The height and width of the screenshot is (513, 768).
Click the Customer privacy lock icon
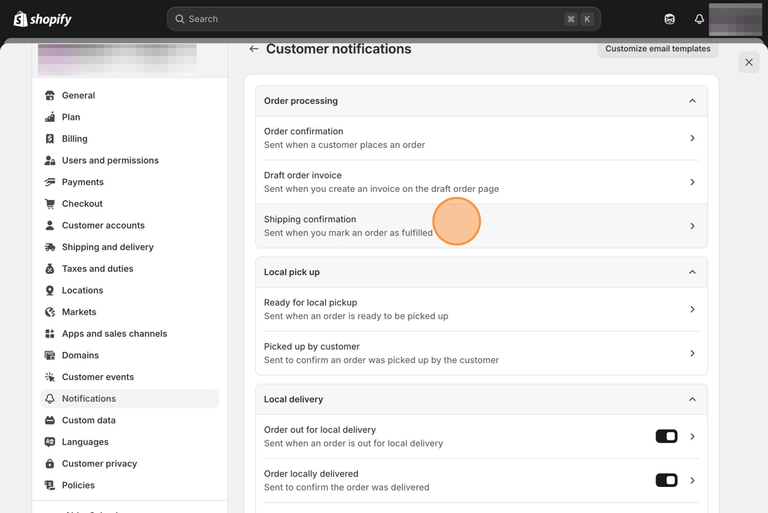pyautogui.click(x=50, y=464)
